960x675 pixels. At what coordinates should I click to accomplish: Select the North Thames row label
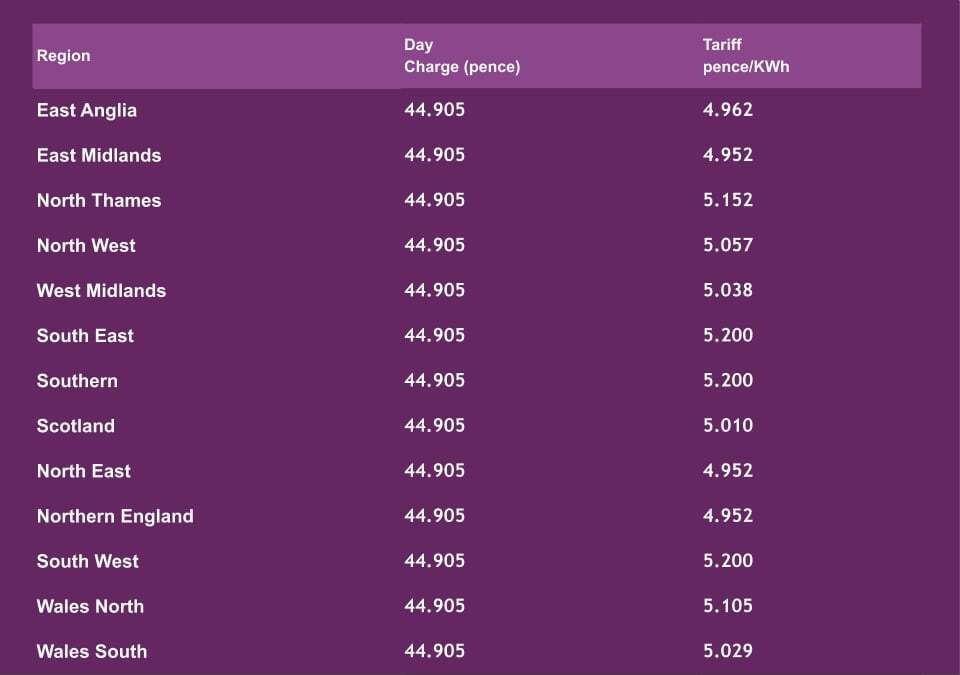click(x=99, y=200)
